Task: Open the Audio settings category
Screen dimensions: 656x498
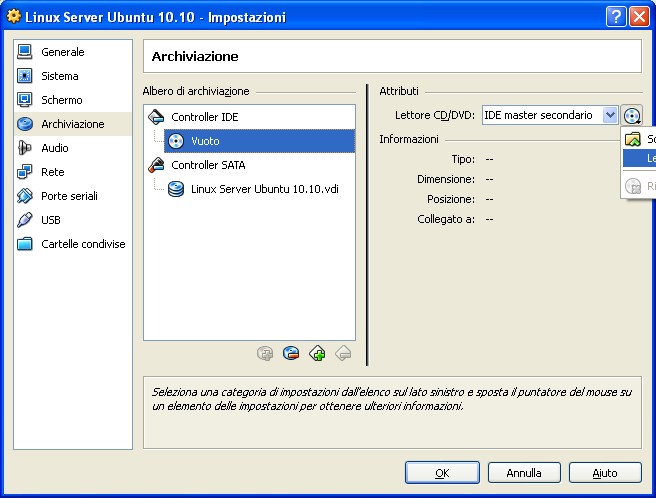Action: [73, 148]
